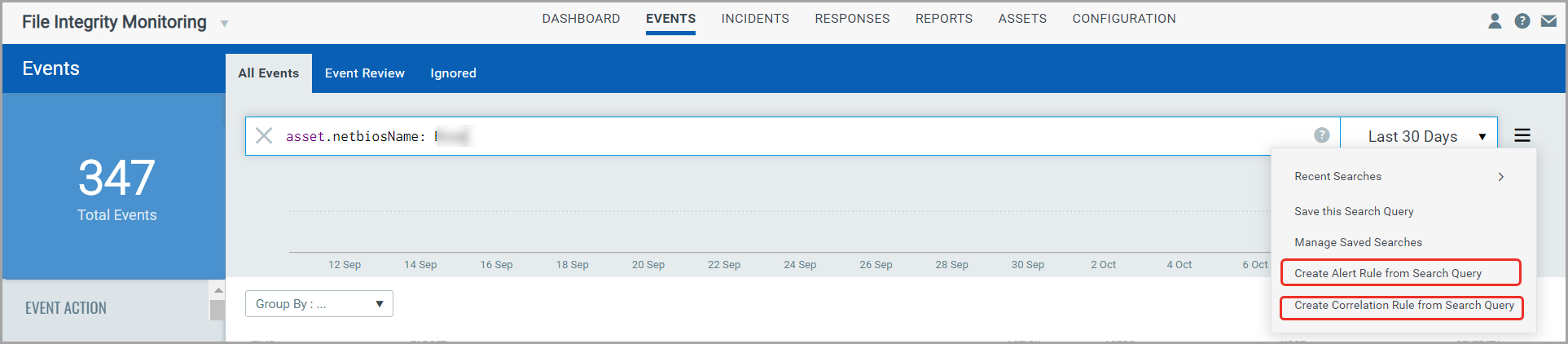Choose Manage Saved Searches

point(1358,242)
